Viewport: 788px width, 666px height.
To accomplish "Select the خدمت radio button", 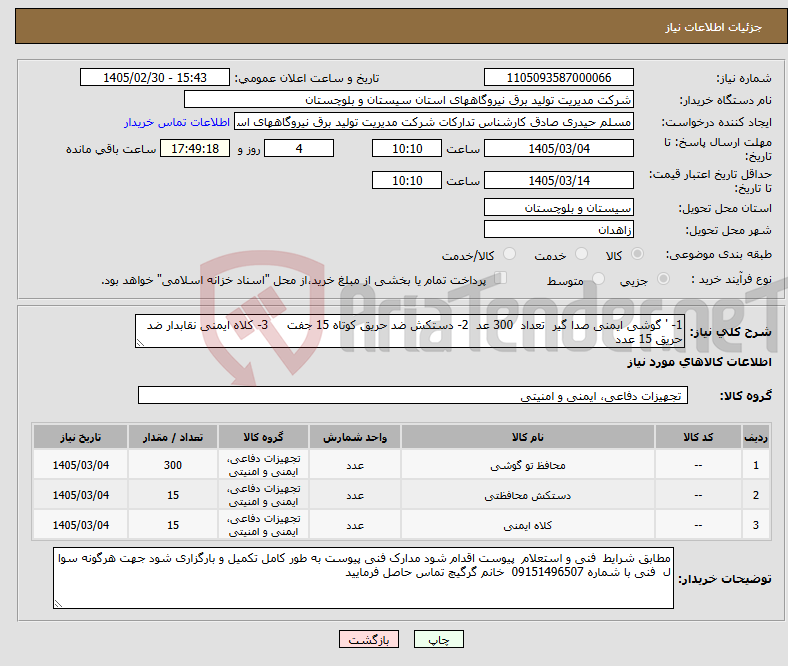I will 581,254.
